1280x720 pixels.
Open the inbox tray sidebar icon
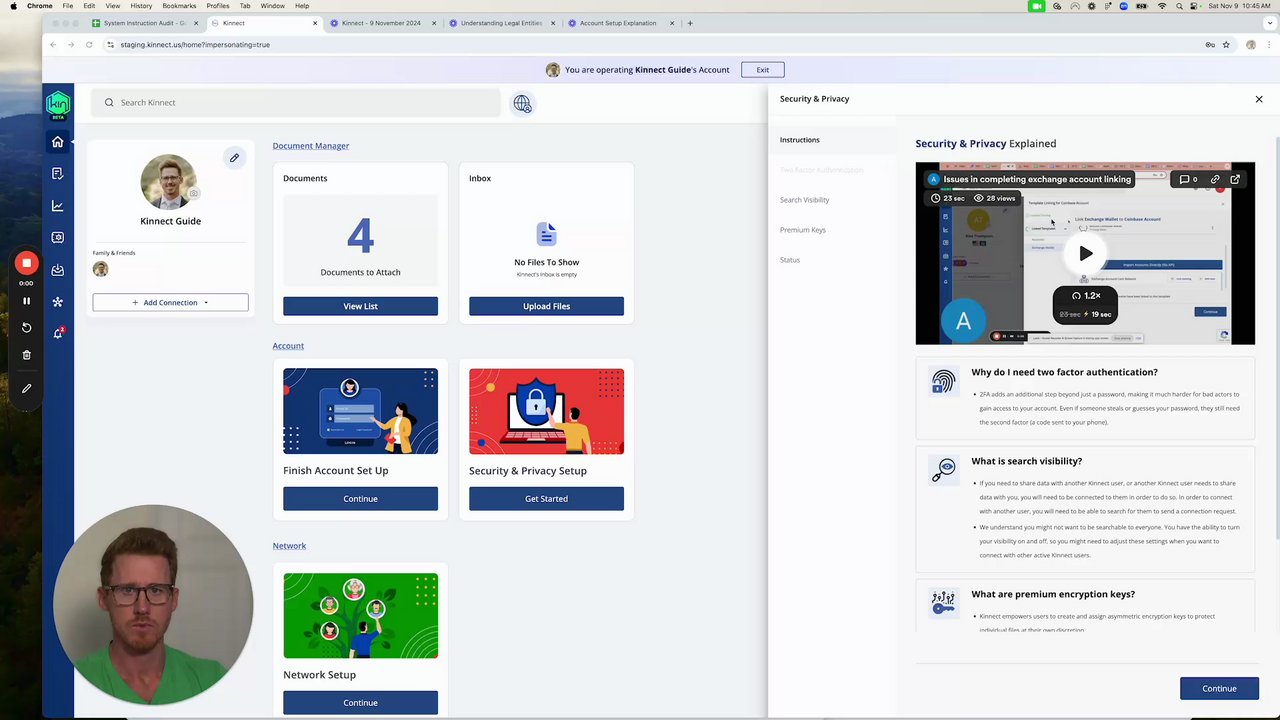pyautogui.click(x=57, y=270)
